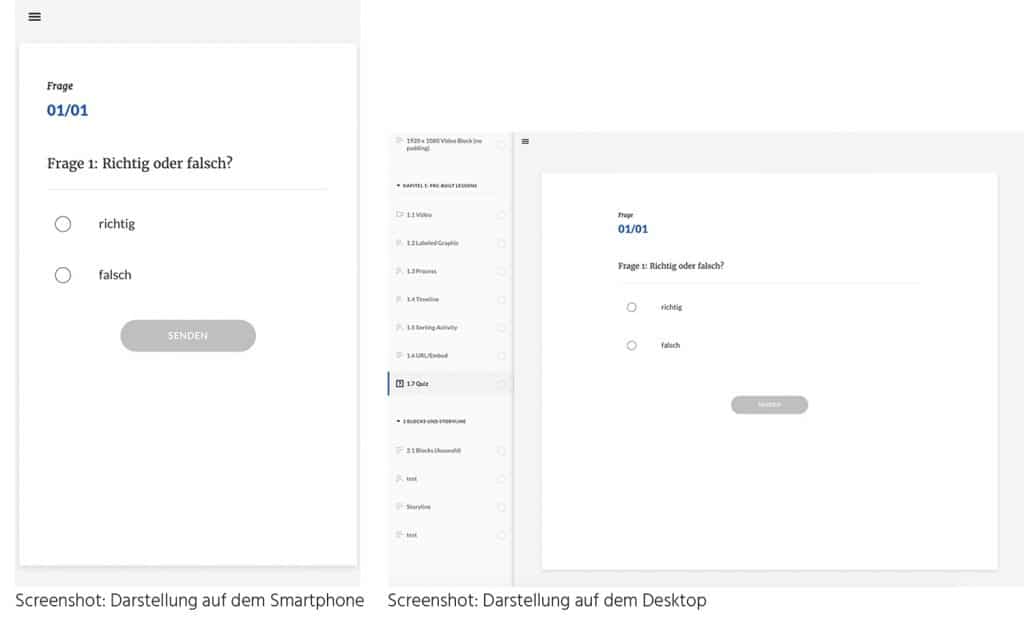Choose the "falsch" radio option in the desktop view
Image resolution: width=1024 pixels, height=618 pixels.
click(631, 345)
